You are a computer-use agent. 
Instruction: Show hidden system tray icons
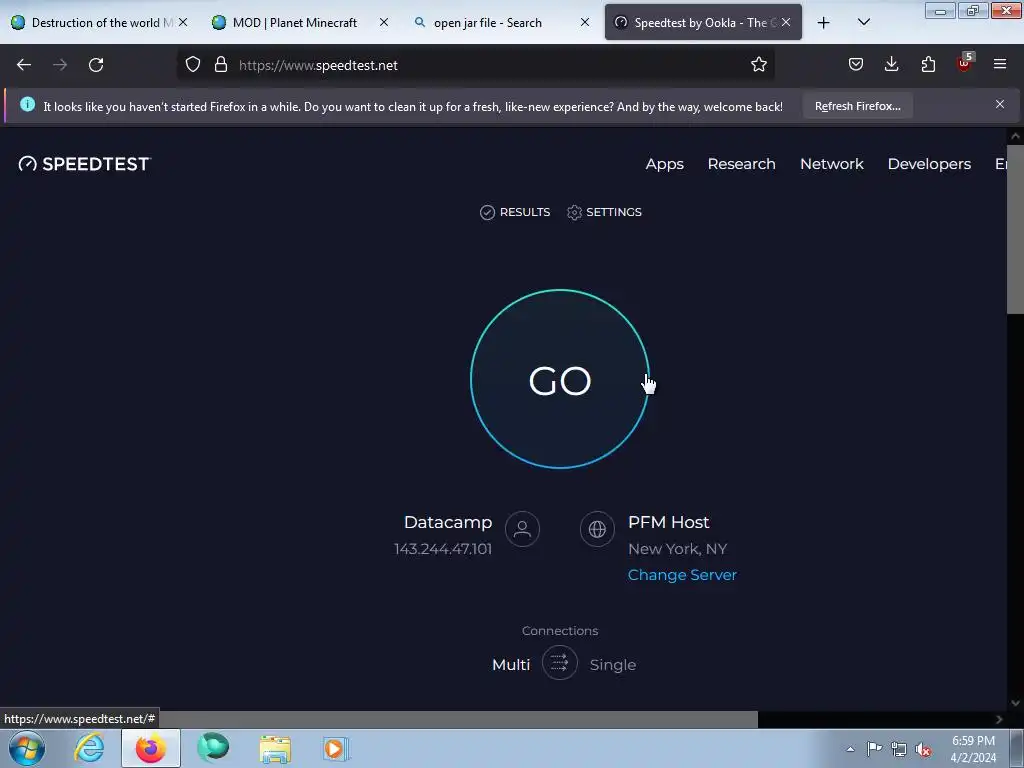(x=850, y=749)
